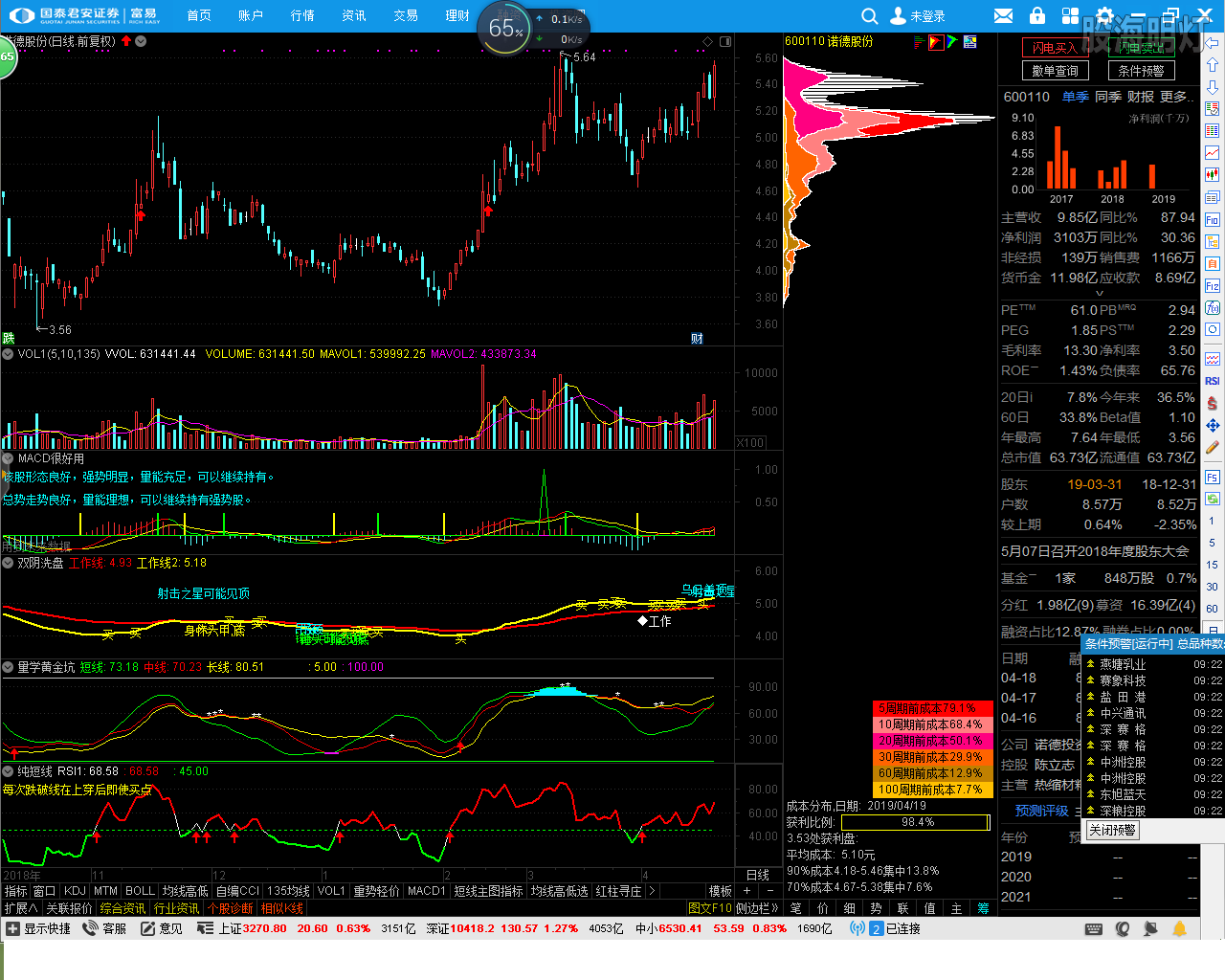1225x980 pixels.
Task: Expand the MACD很好用 indicator dropdown arrow
Action: click(x=8, y=458)
